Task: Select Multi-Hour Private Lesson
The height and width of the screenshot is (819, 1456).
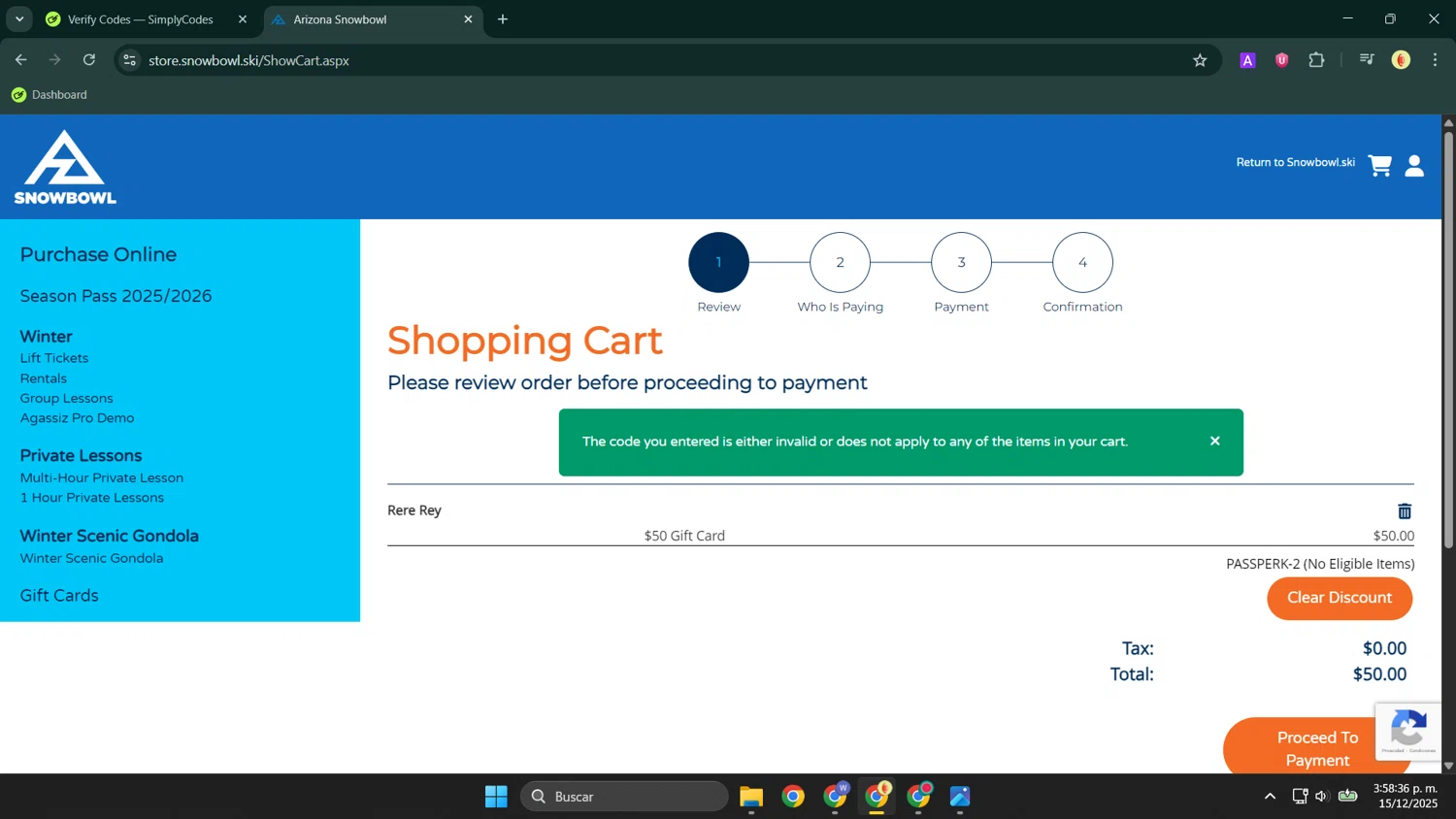Action: tap(101, 477)
